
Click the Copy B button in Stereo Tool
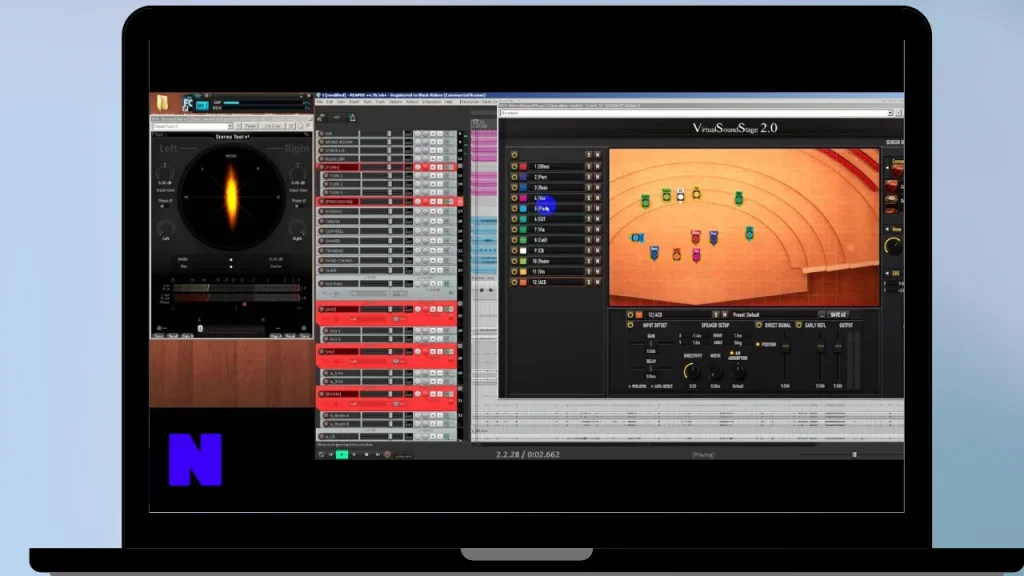coord(187,336)
